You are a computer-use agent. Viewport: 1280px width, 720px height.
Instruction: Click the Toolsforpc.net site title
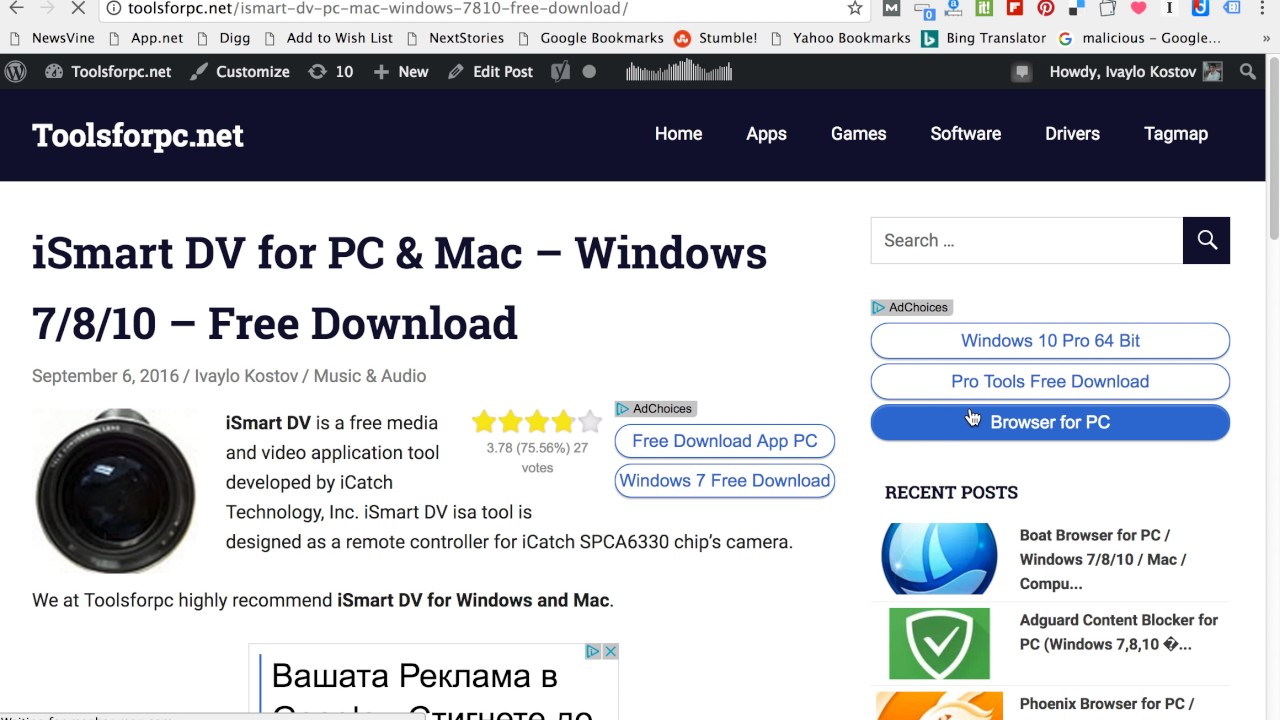[x=137, y=135]
